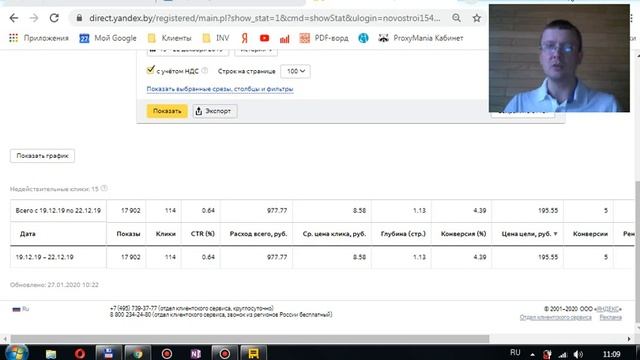Click the Расход всего, руб. column header
Screen dimensions: 640x360
258,234
